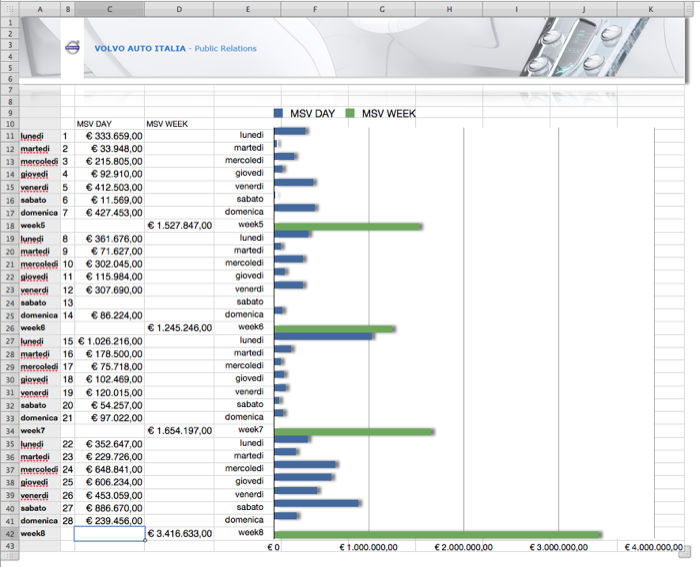This screenshot has height=567, width=700.
Task: Click the MSV DAY column title cell
Action: [x=95, y=124]
